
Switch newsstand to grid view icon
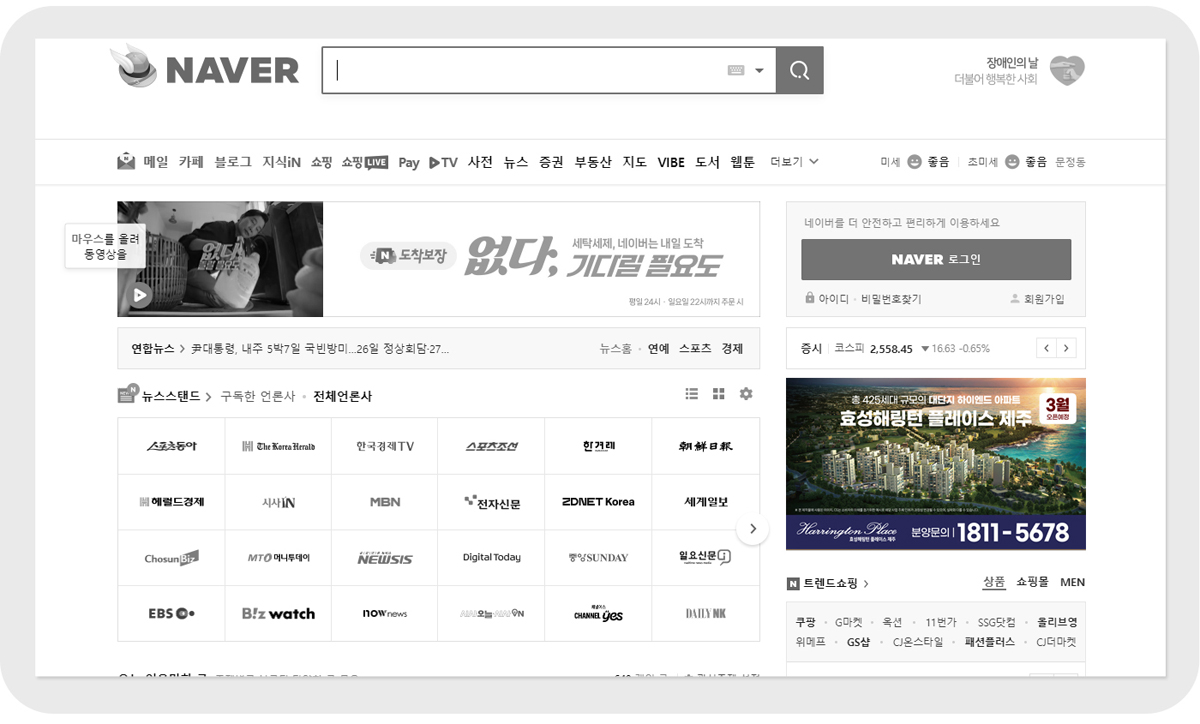718,394
